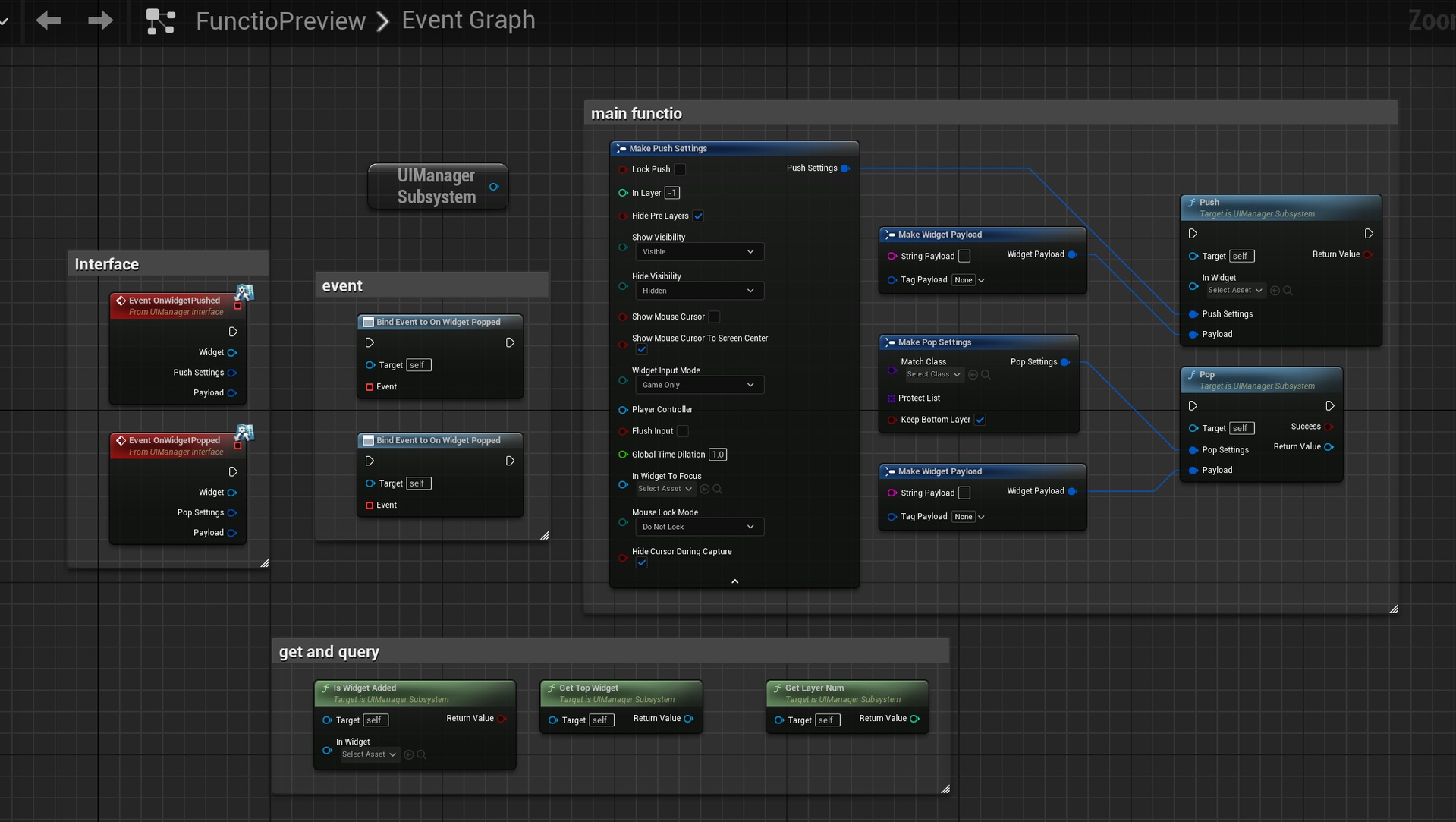Click Return Value pin of Is Widget Added
Viewport: 1456px width, 822px height.
[x=502, y=719]
